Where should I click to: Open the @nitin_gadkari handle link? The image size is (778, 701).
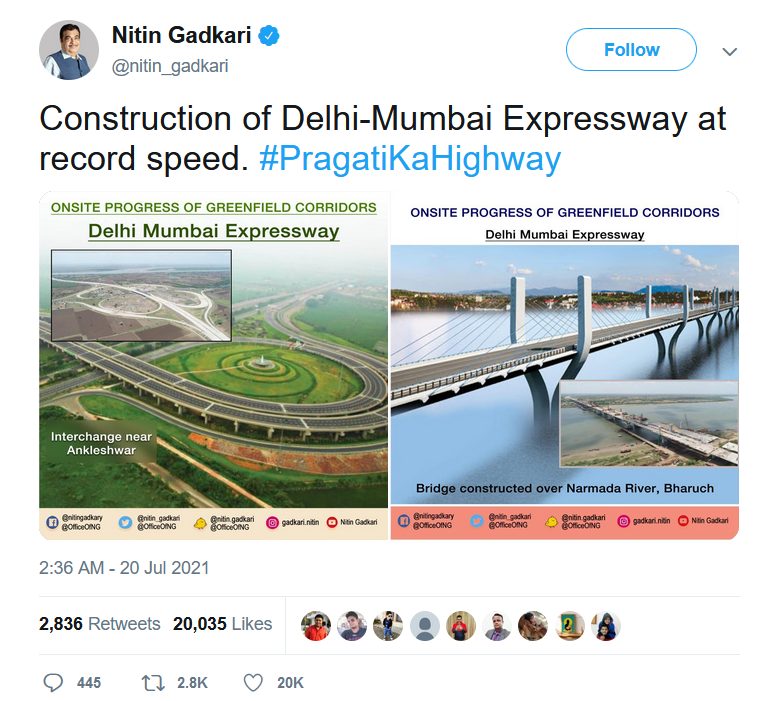170,66
